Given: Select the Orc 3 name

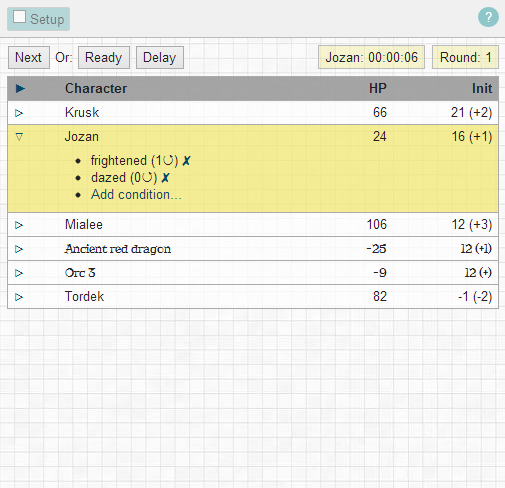Looking at the screenshot, I should tap(80, 273).
